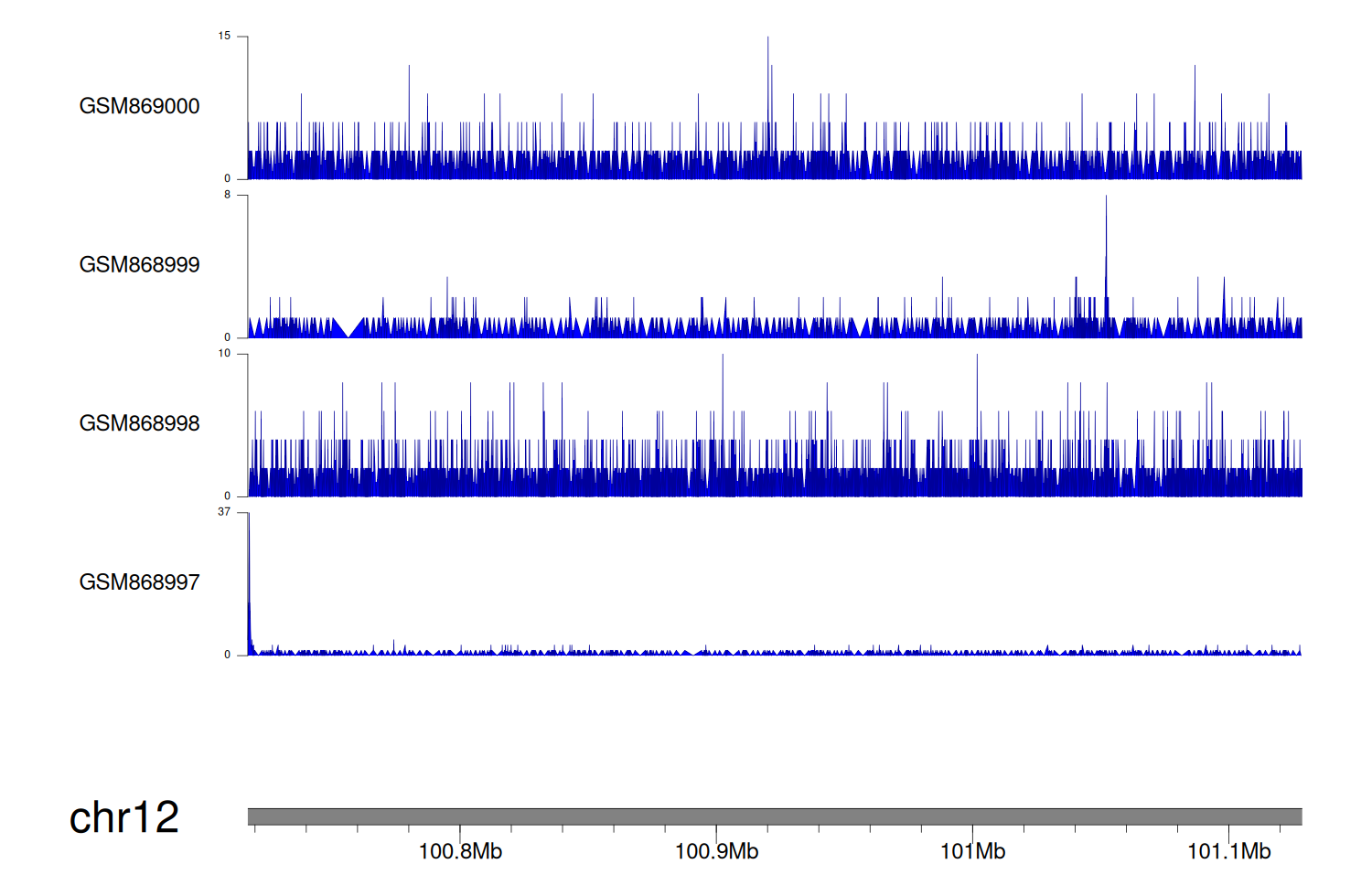
Task: Click the gray chr12 ideogram bar
Action: pos(774,816)
